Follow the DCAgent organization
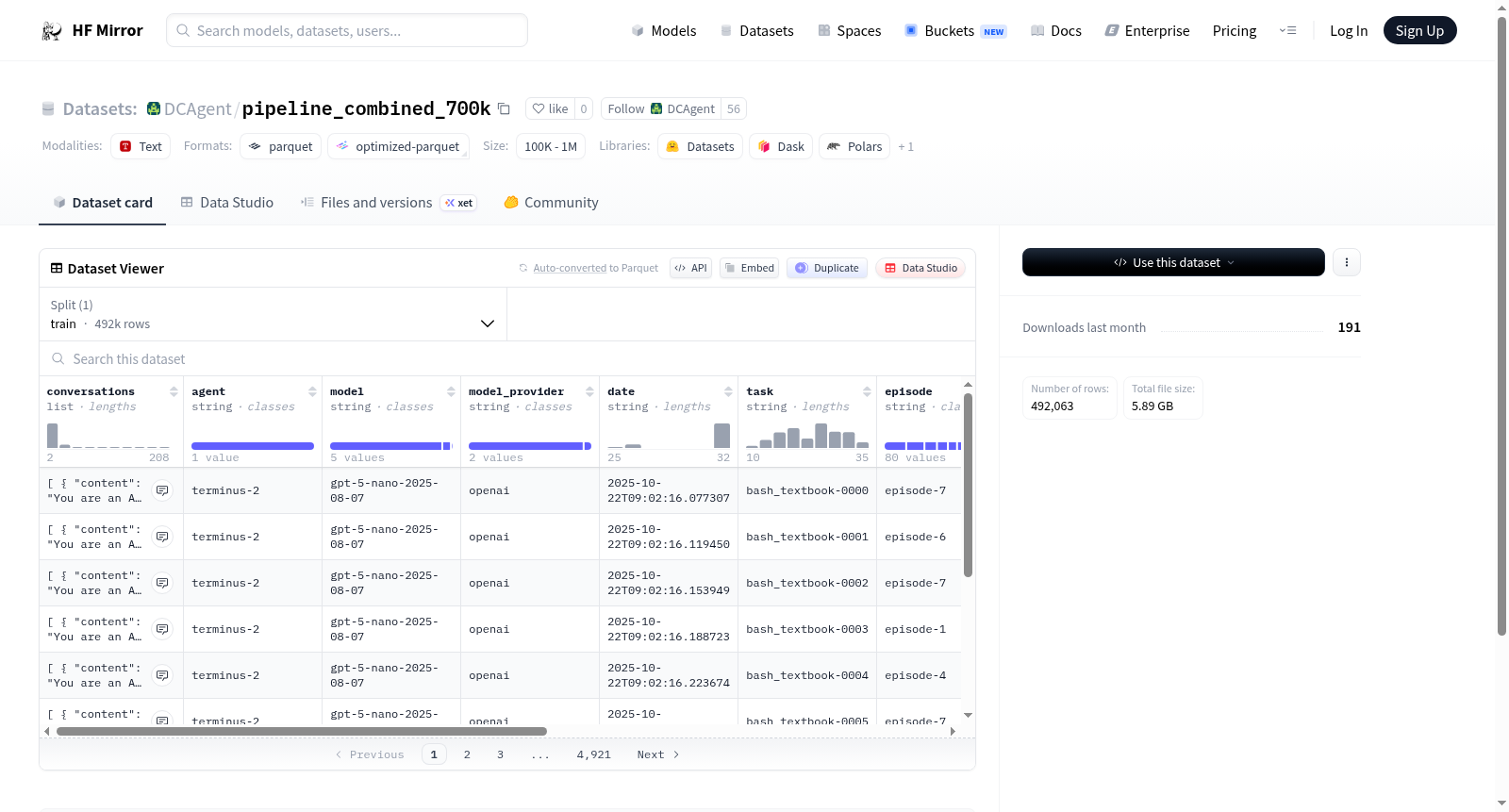Viewport: 1509px width, 812px height. coord(661,108)
